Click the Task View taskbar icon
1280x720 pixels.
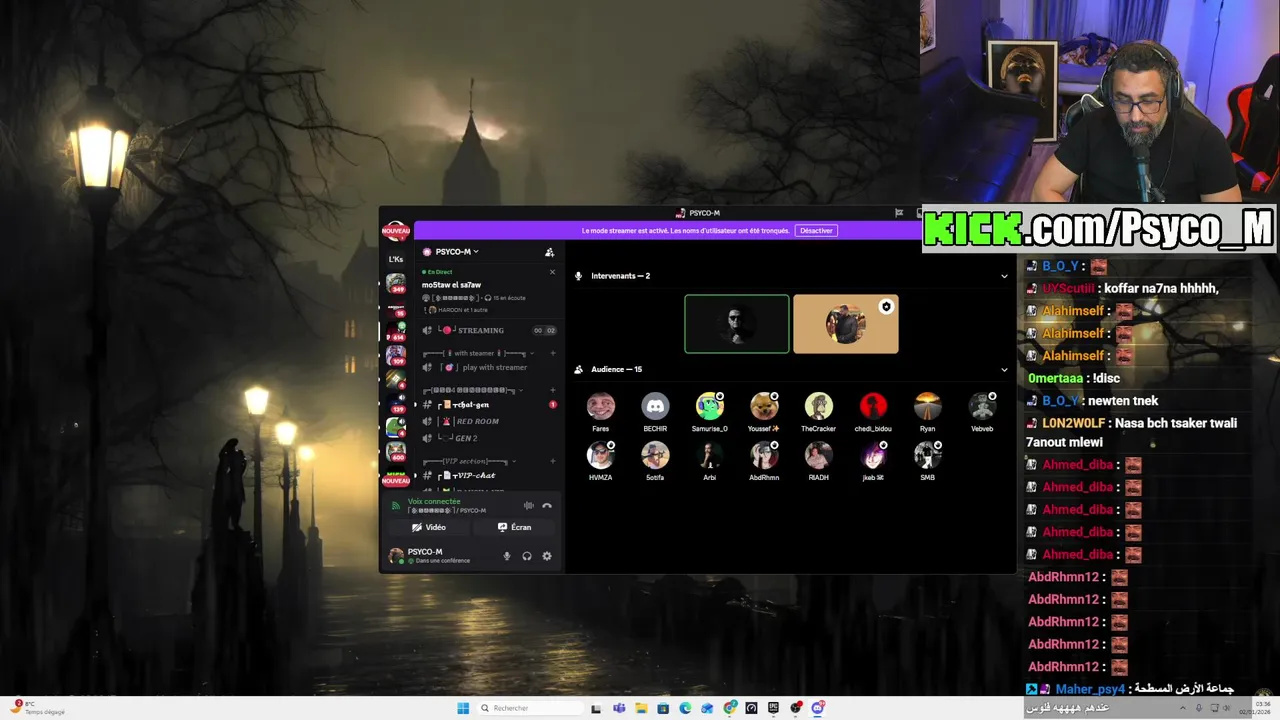(x=596, y=708)
